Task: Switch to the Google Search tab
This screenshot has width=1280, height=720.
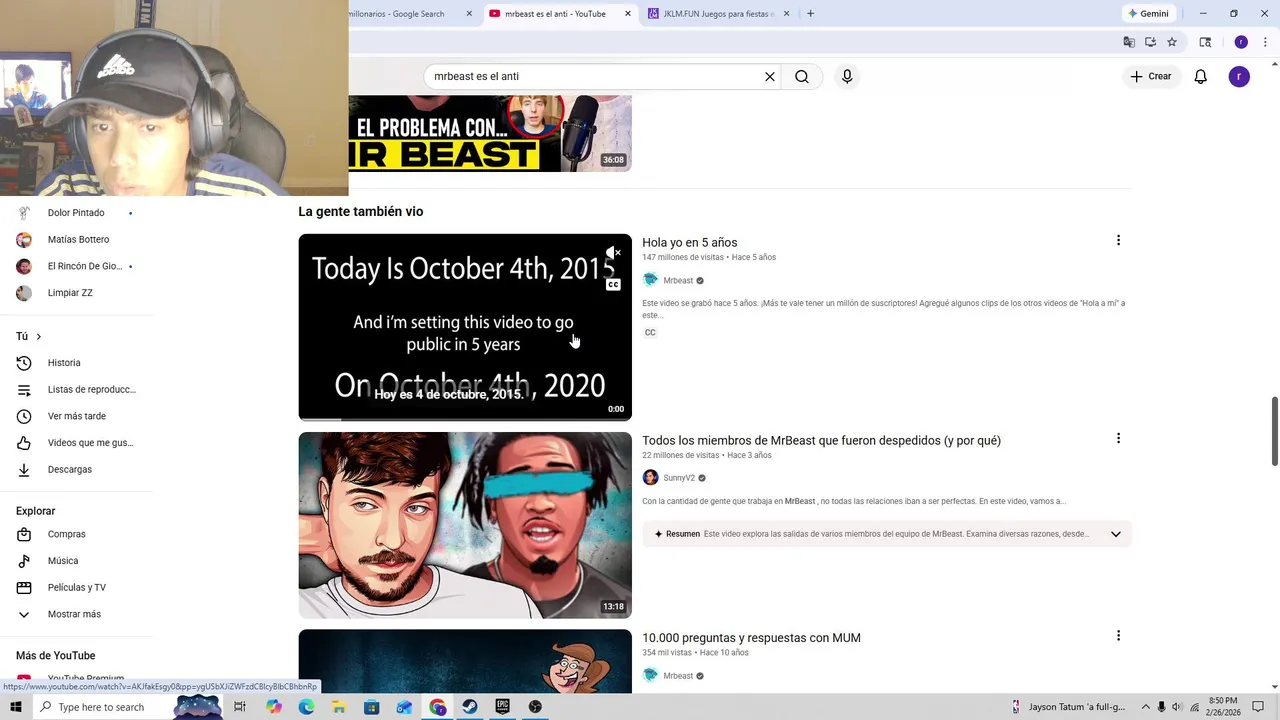Action: pos(405,14)
